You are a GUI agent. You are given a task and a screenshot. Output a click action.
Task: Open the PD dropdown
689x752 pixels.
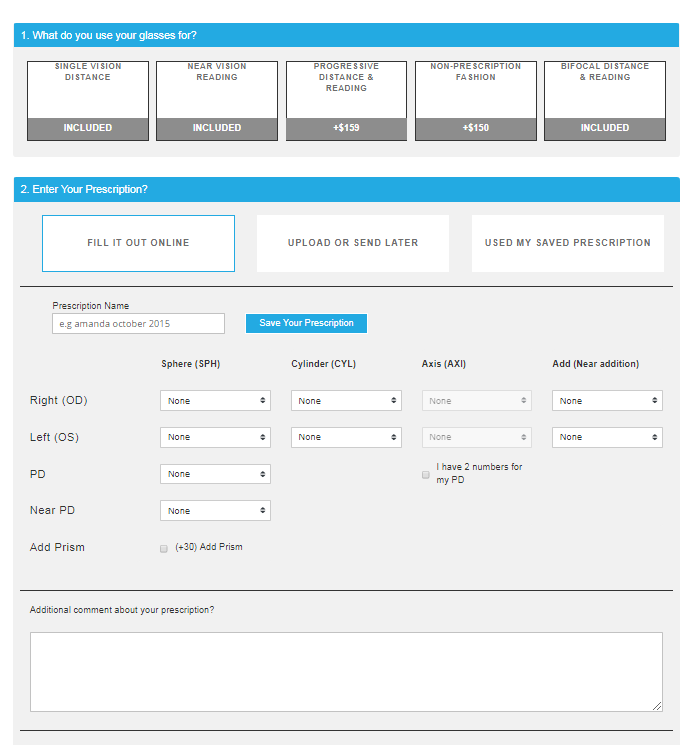click(215, 474)
